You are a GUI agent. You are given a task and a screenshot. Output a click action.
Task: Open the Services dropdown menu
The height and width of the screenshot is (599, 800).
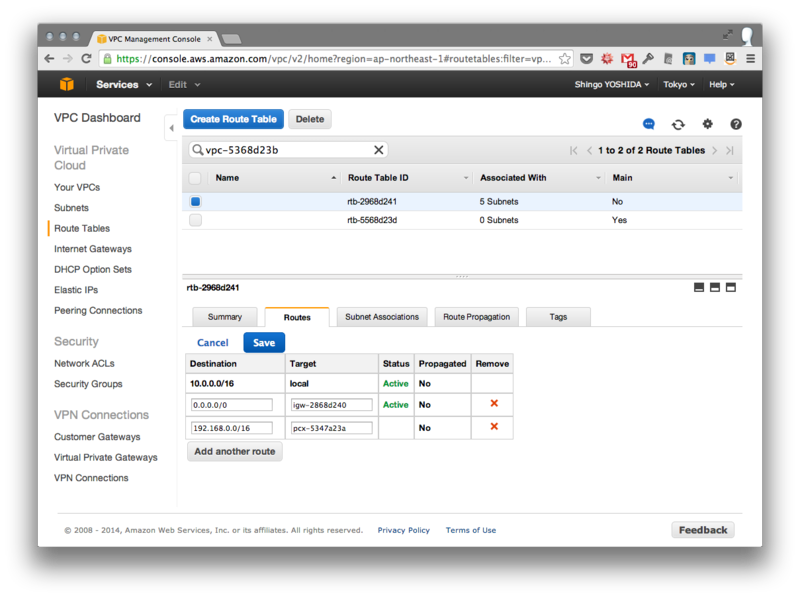(124, 85)
